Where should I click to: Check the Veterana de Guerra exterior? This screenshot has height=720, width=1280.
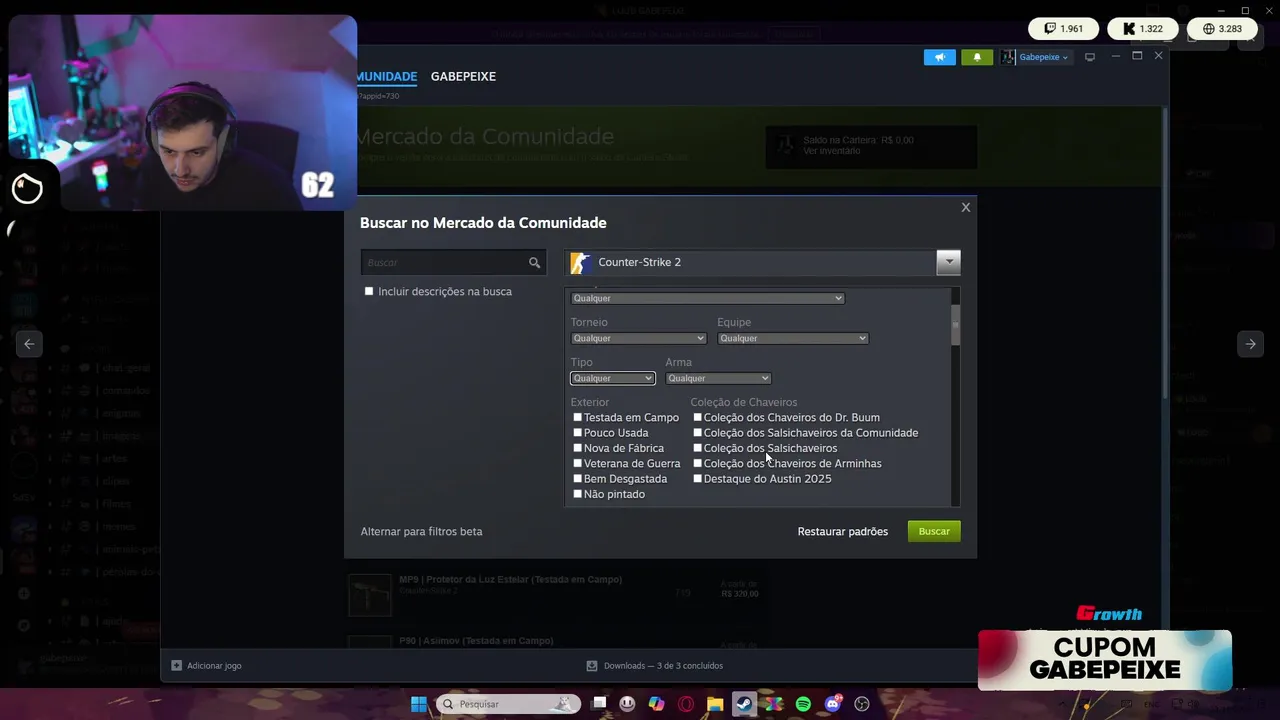577,463
